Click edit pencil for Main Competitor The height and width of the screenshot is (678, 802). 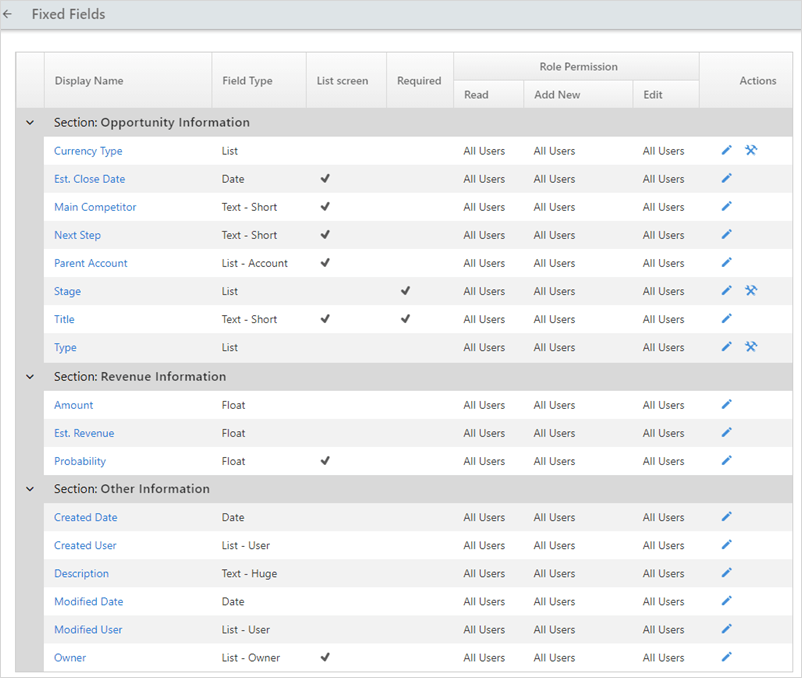pyautogui.click(x=726, y=207)
